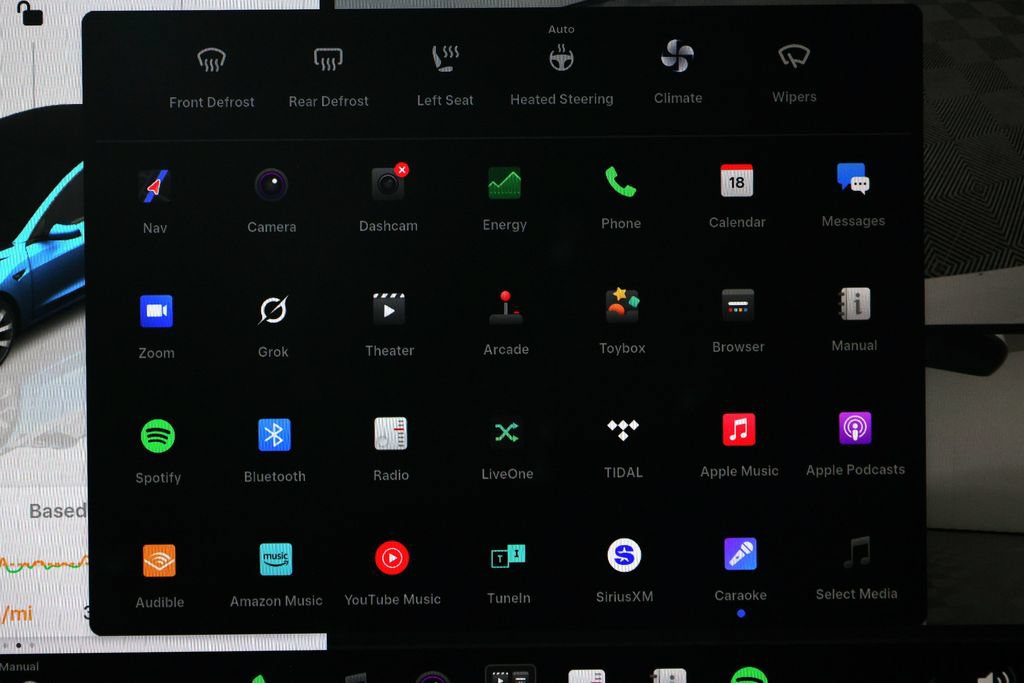Launch the Audible app
Image resolution: width=1024 pixels, height=683 pixels.
[159, 560]
